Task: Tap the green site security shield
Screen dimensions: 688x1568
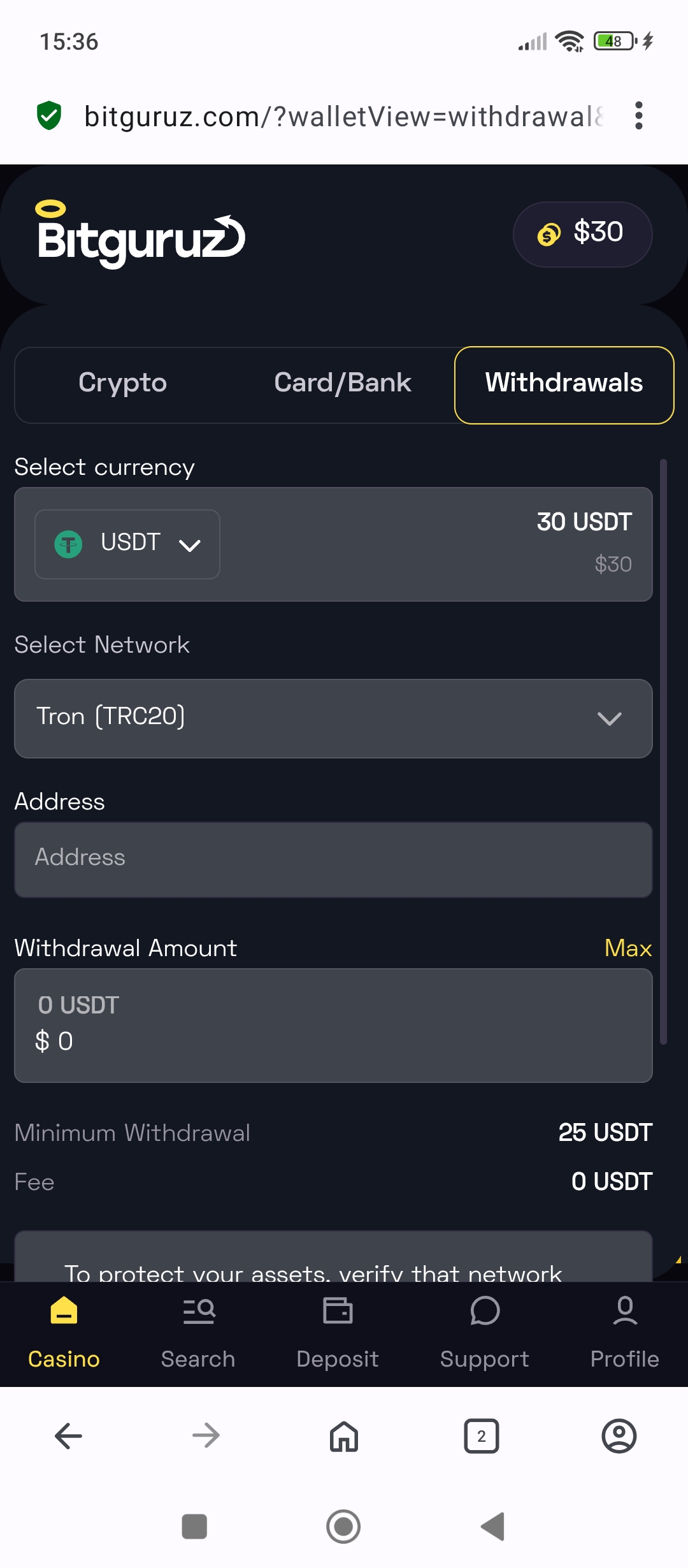Action: (x=49, y=116)
